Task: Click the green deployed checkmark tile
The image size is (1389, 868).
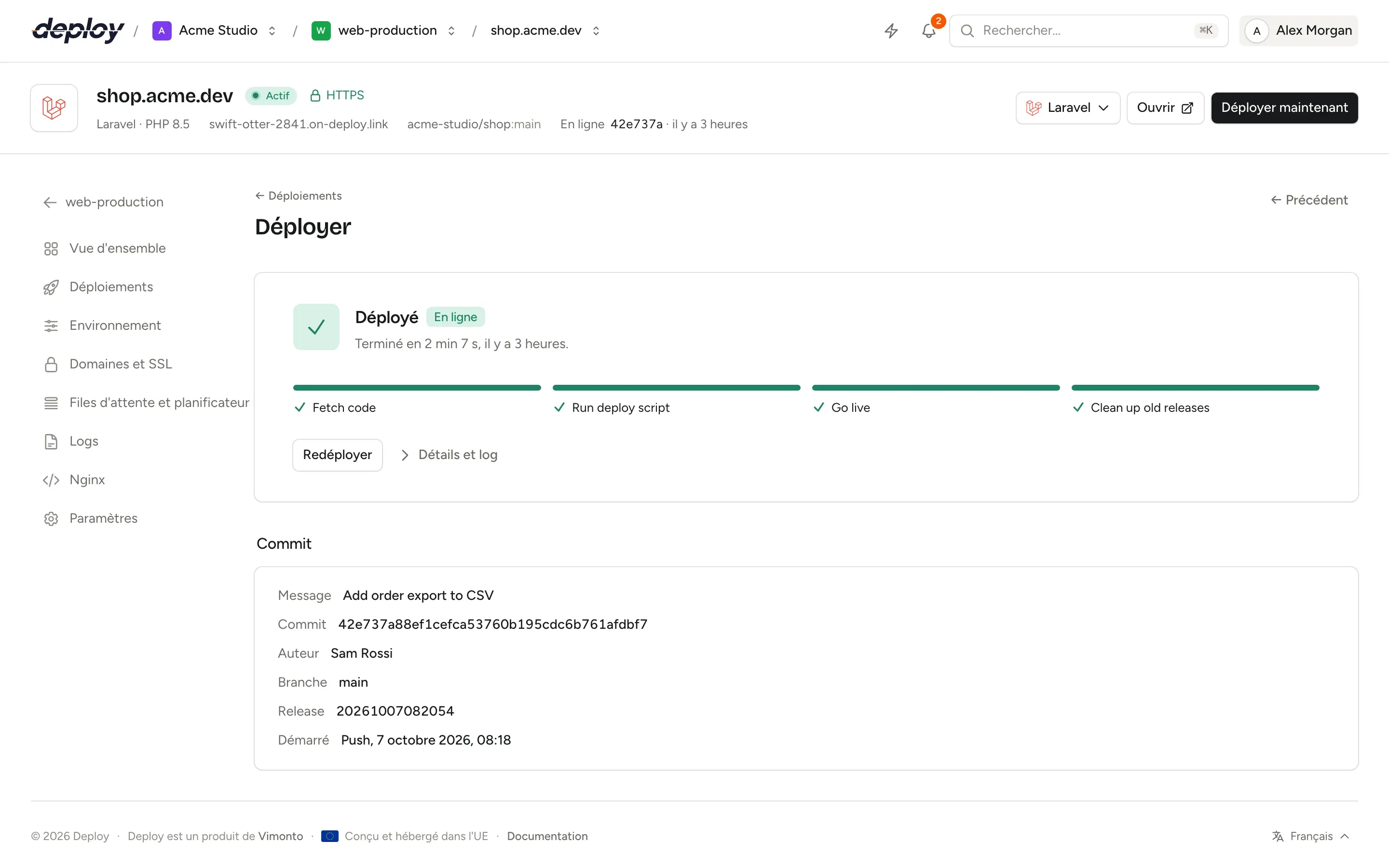Action: (316, 326)
